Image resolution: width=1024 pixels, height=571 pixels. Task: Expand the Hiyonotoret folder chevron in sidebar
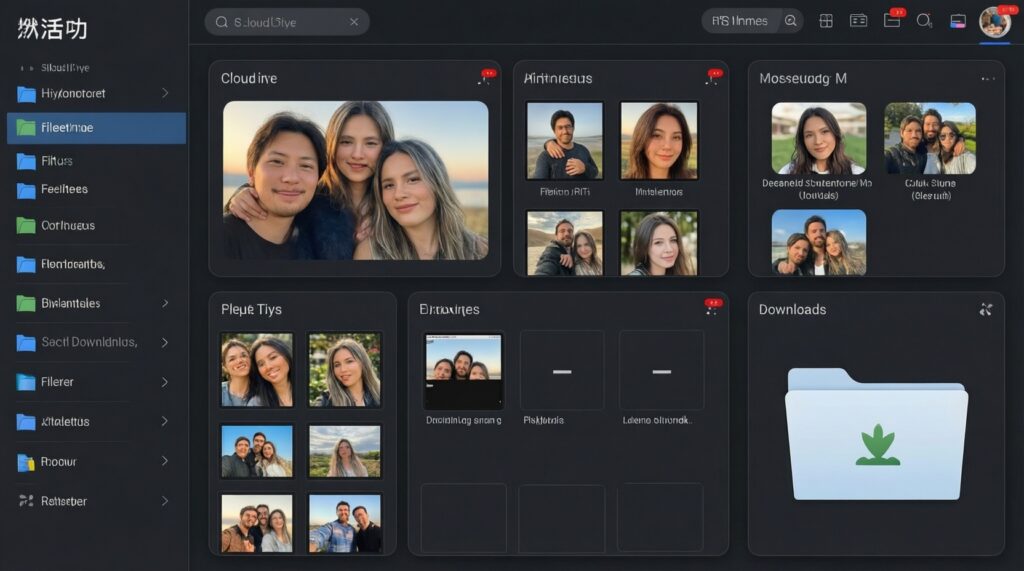point(165,93)
